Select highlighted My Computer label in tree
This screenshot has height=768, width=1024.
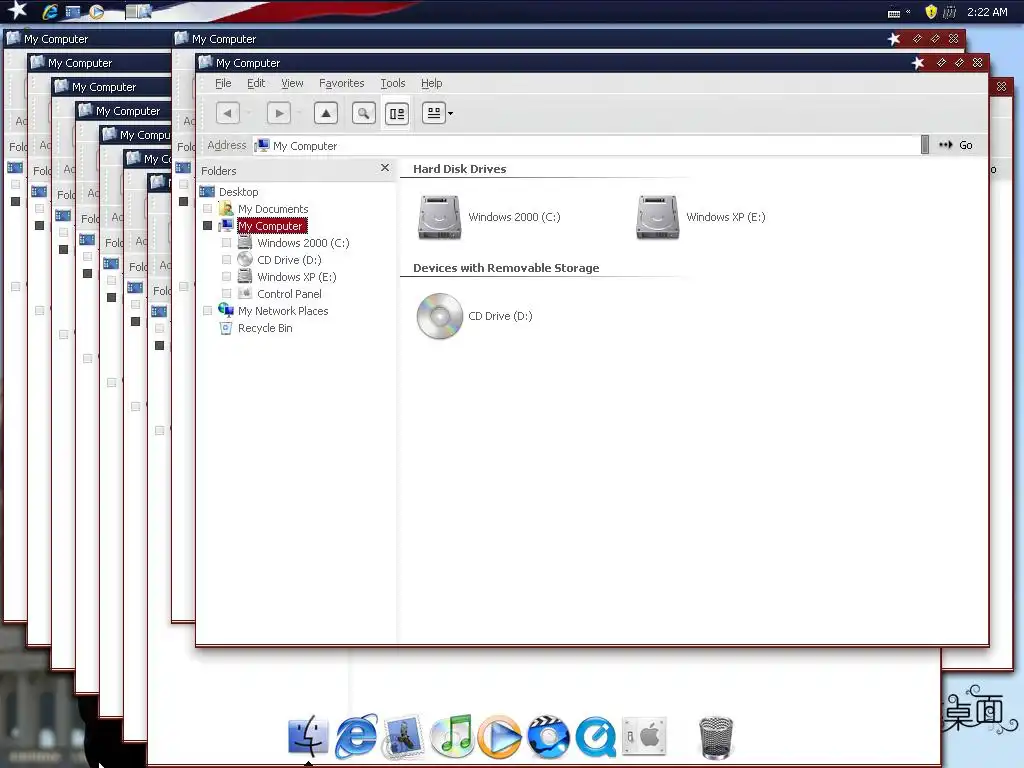[x=270, y=226]
